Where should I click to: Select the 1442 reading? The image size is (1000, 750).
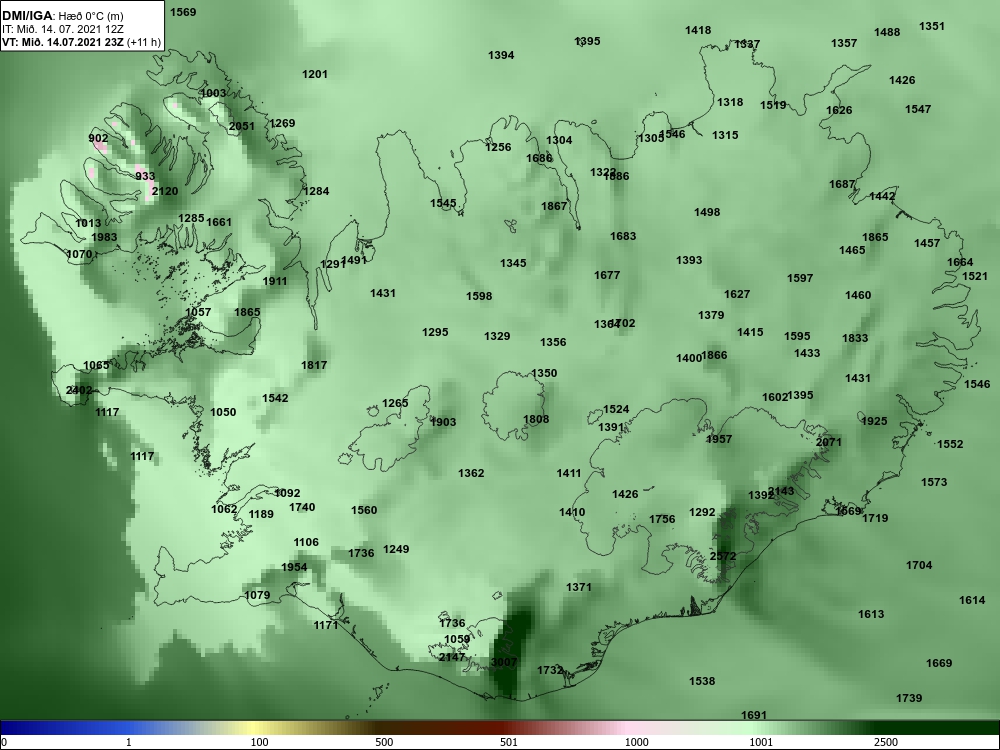pos(882,196)
